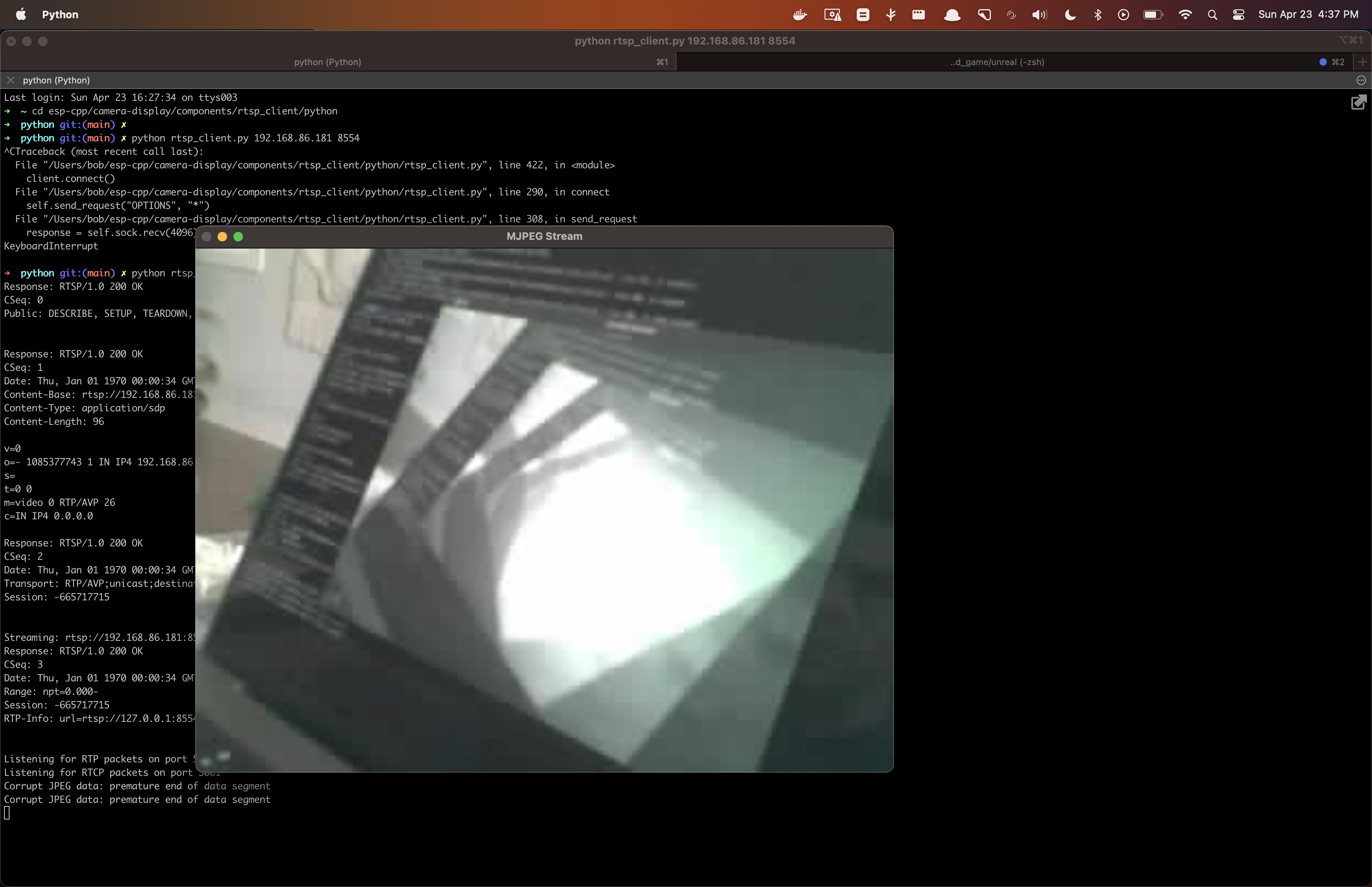Open the Python app menu
This screenshot has height=887, width=1372.
coord(60,14)
